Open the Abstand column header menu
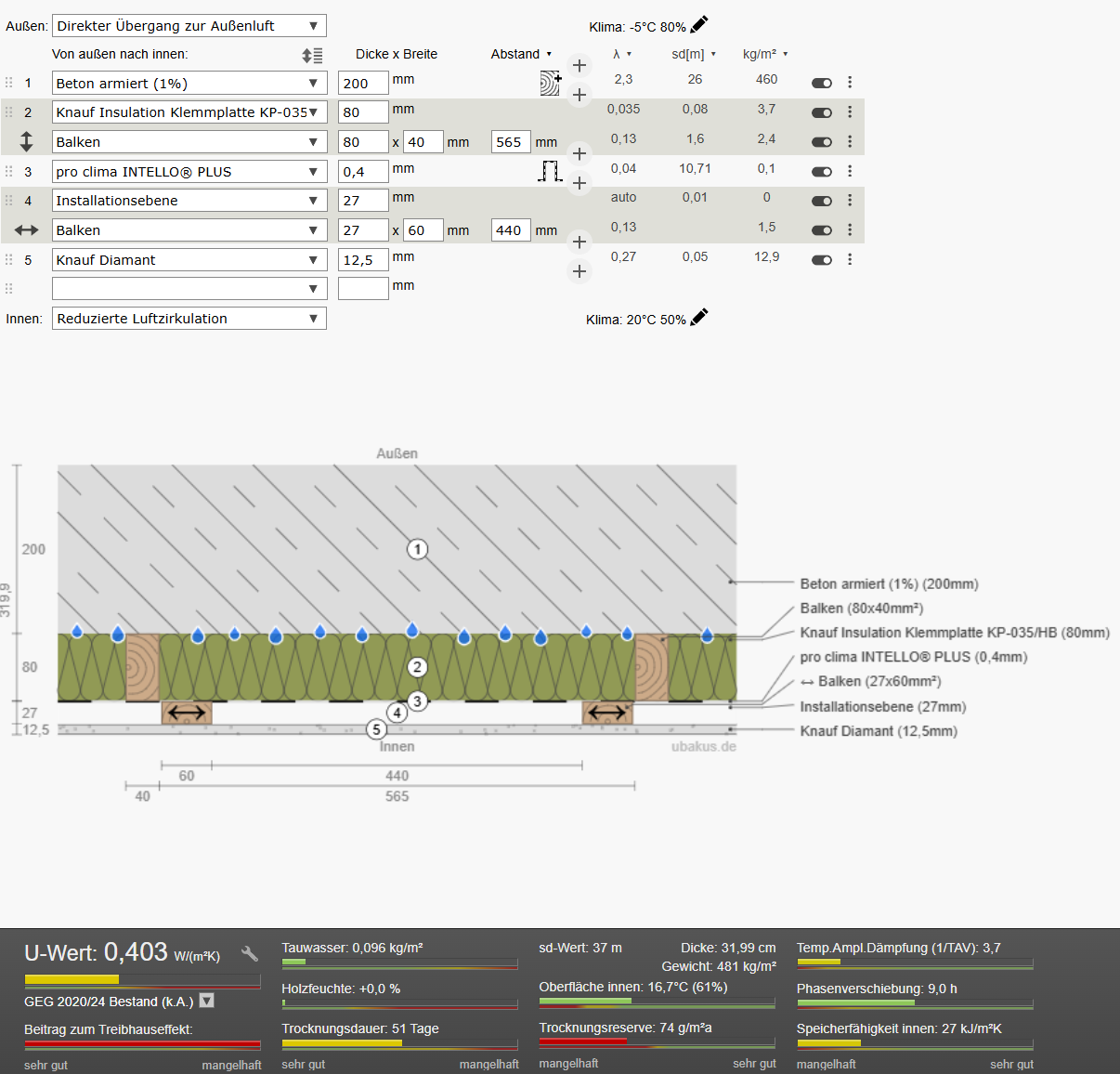The height and width of the screenshot is (1074, 1120). click(x=521, y=54)
